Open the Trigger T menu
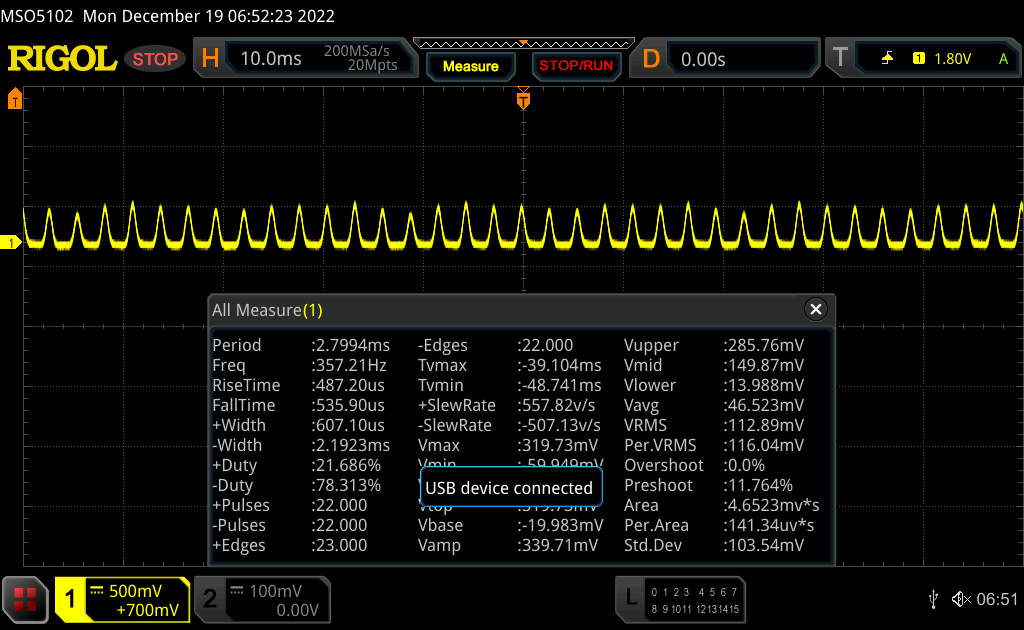 point(840,59)
